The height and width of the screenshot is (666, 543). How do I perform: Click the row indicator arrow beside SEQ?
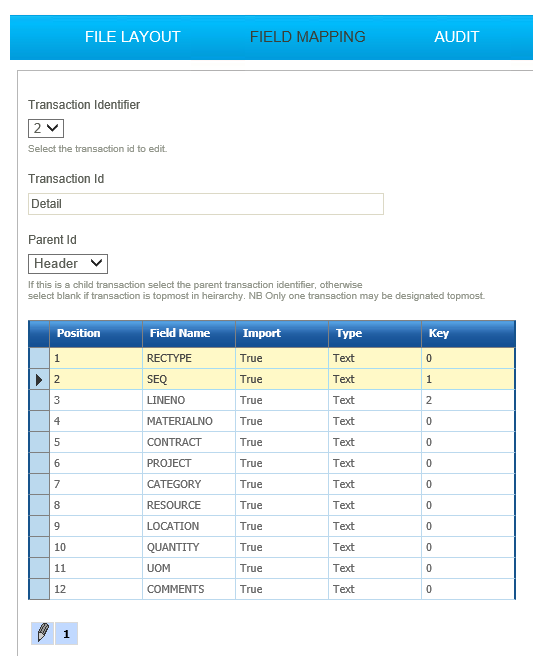point(39,379)
